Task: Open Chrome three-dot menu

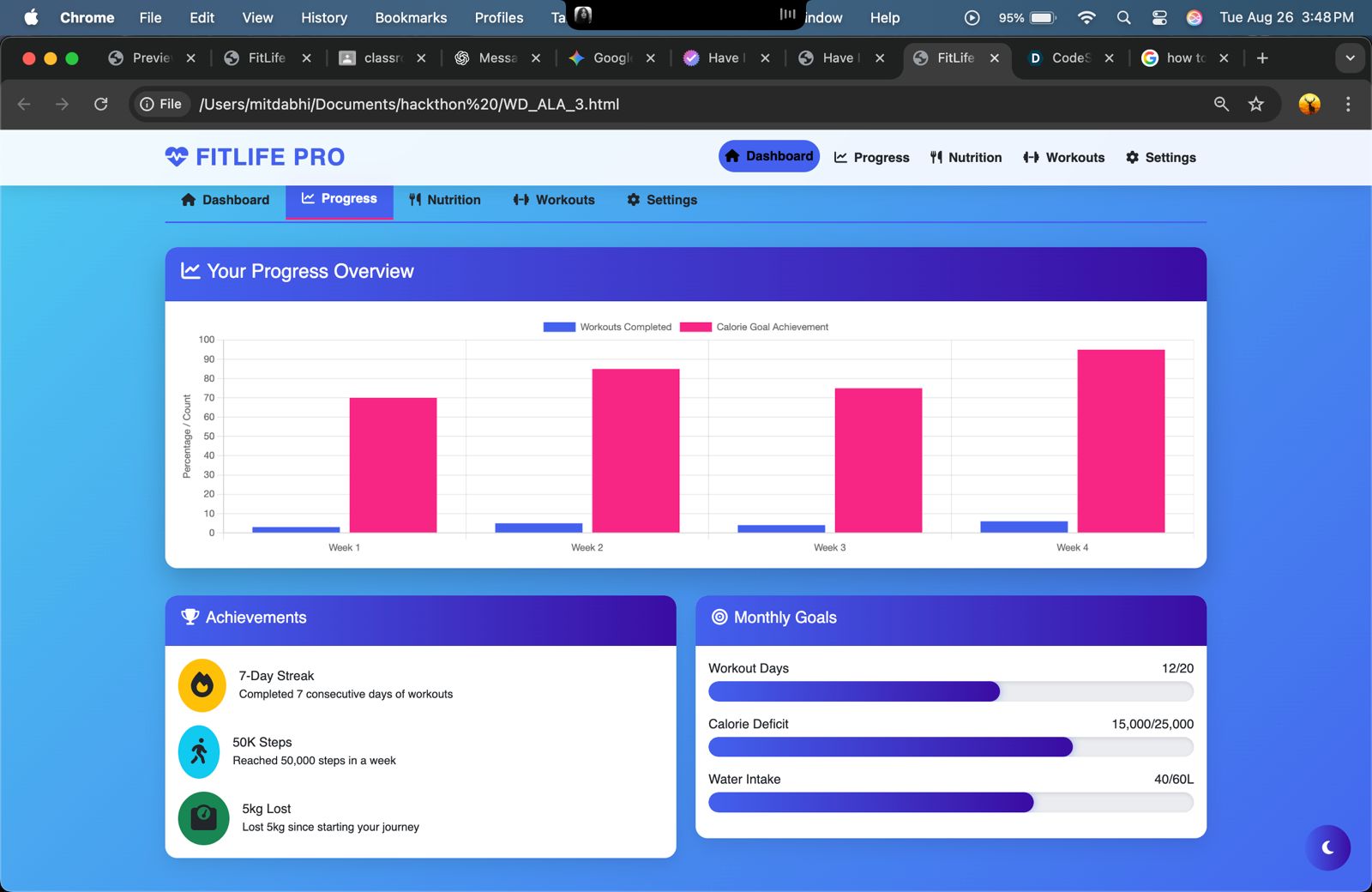Action: click(x=1348, y=104)
